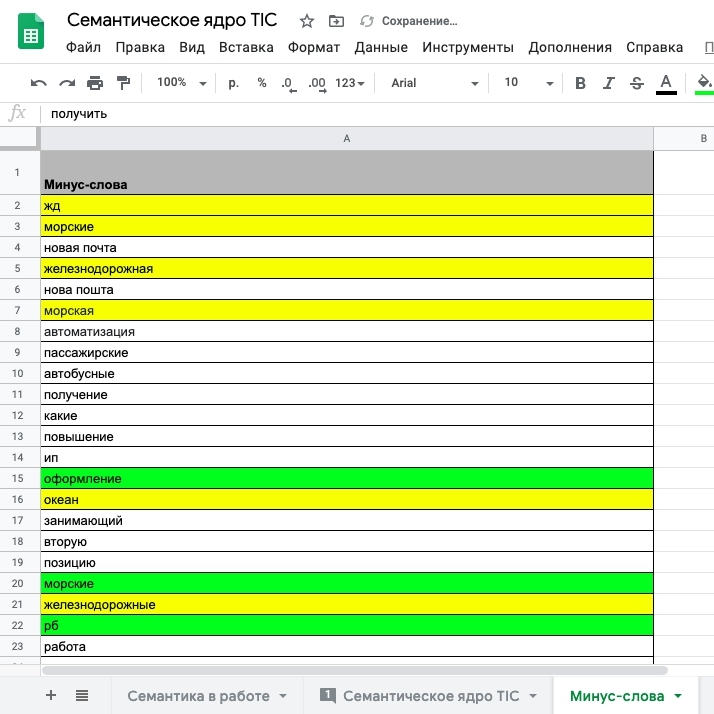Toggle strikethrough formatting
Viewport: 714px width, 714px height.
click(x=636, y=83)
